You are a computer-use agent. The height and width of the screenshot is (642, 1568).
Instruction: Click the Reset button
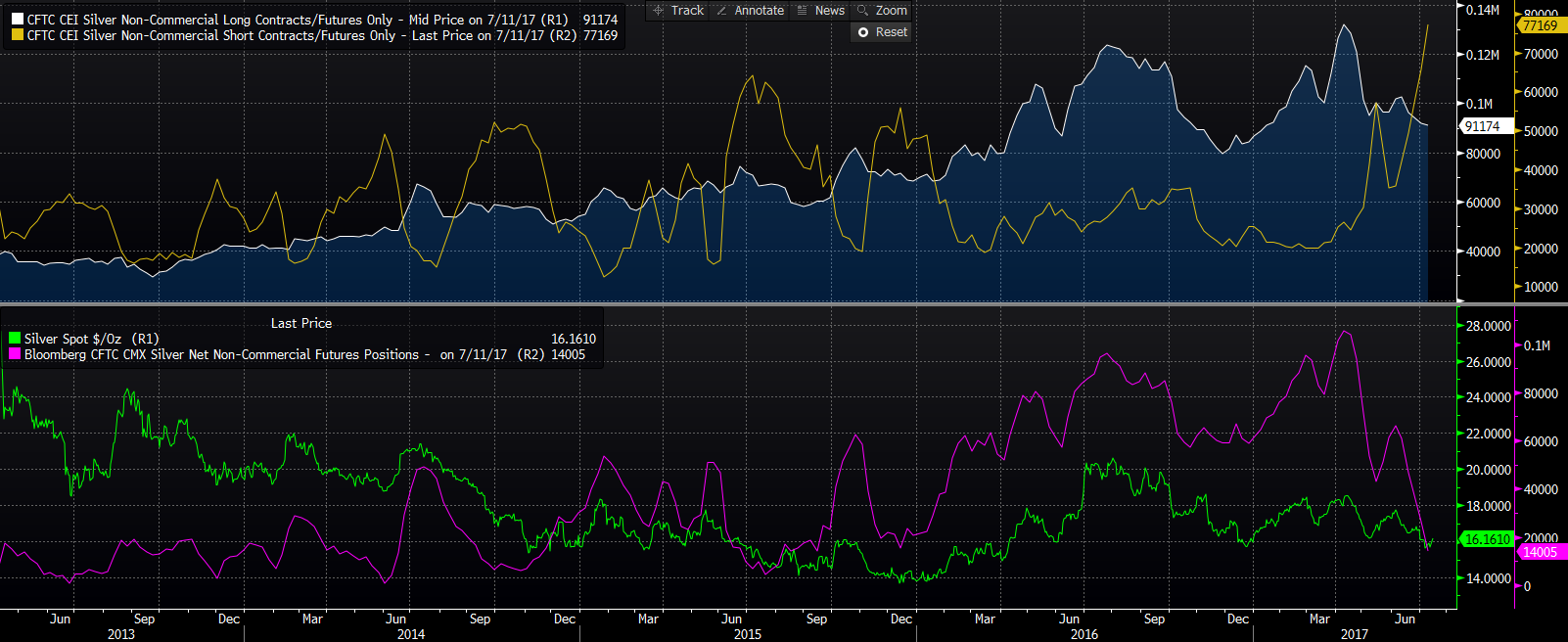(x=891, y=32)
